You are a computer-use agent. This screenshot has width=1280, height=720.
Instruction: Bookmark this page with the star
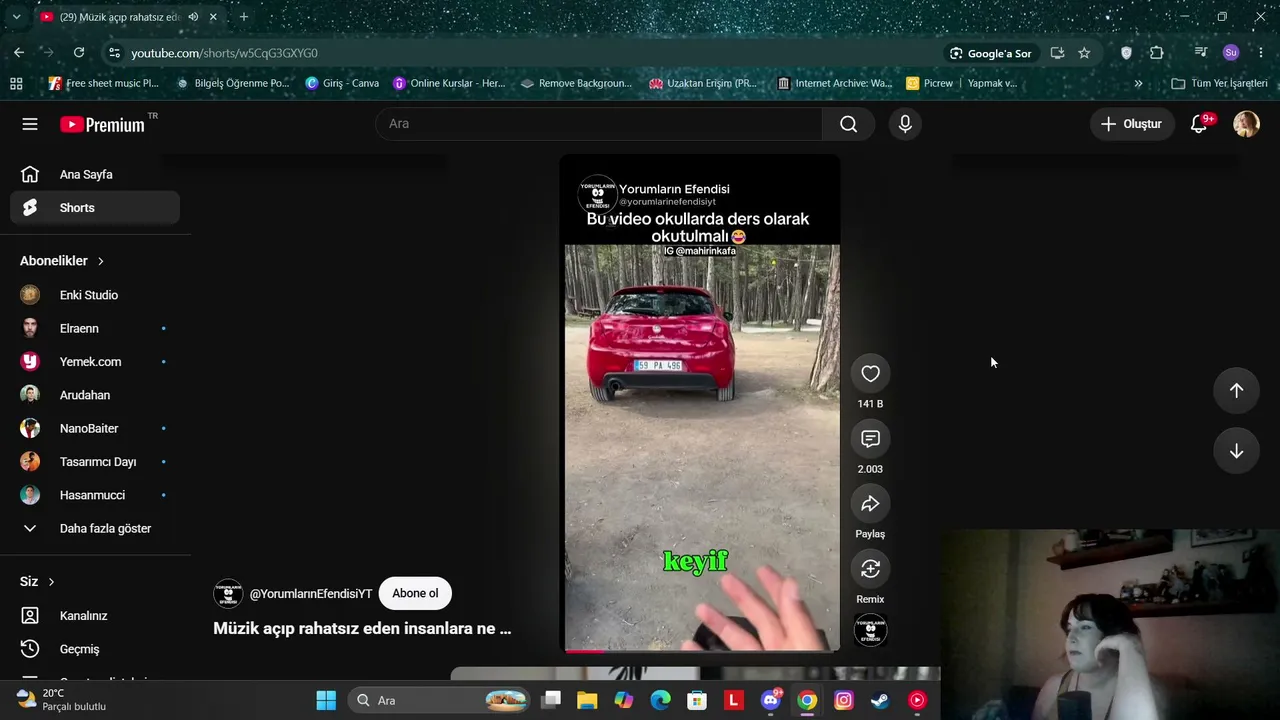[x=1084, y=53]
